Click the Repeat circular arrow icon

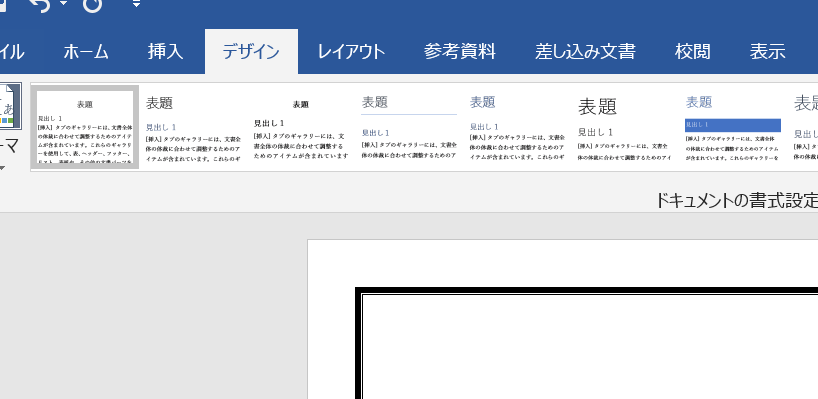coord(93,4)
